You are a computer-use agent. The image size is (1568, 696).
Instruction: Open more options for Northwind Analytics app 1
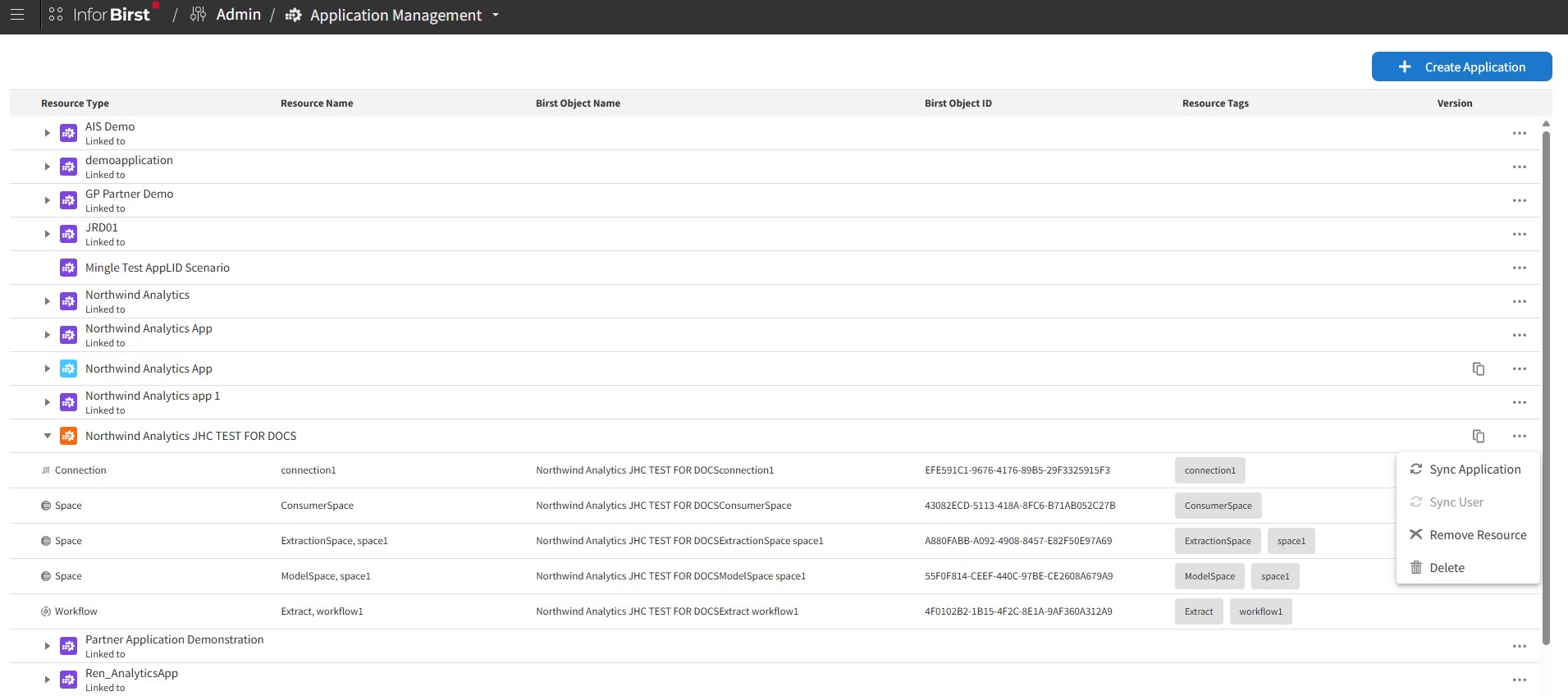pyautogui.click(x=1520, y=402)
